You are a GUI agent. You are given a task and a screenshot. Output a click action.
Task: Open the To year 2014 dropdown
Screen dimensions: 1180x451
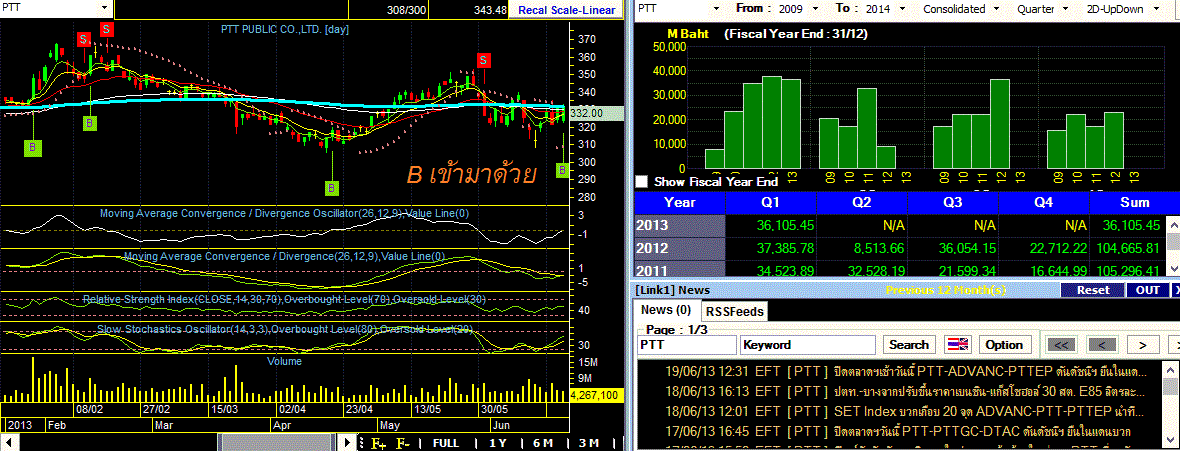click(903, 9)
